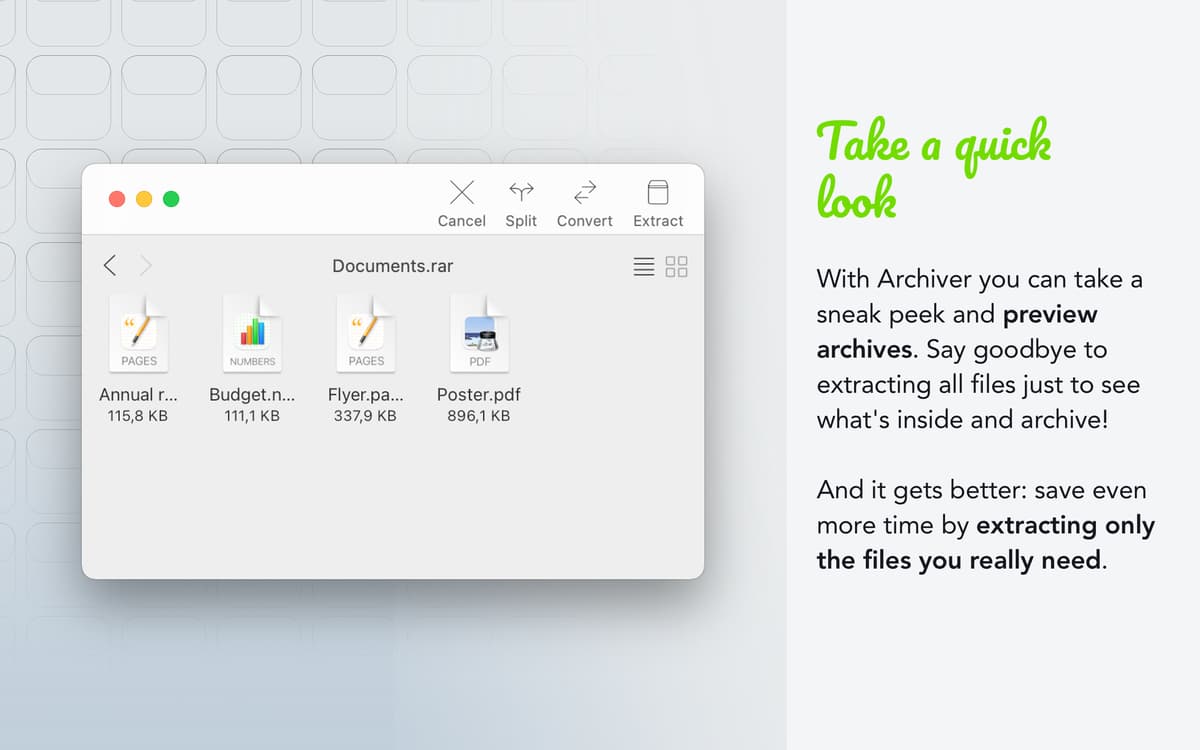Maximize the window with green button
Image resolution: width=1200 pixels, height=750 pixels.
pyautogui.click(x=171, y=199)
